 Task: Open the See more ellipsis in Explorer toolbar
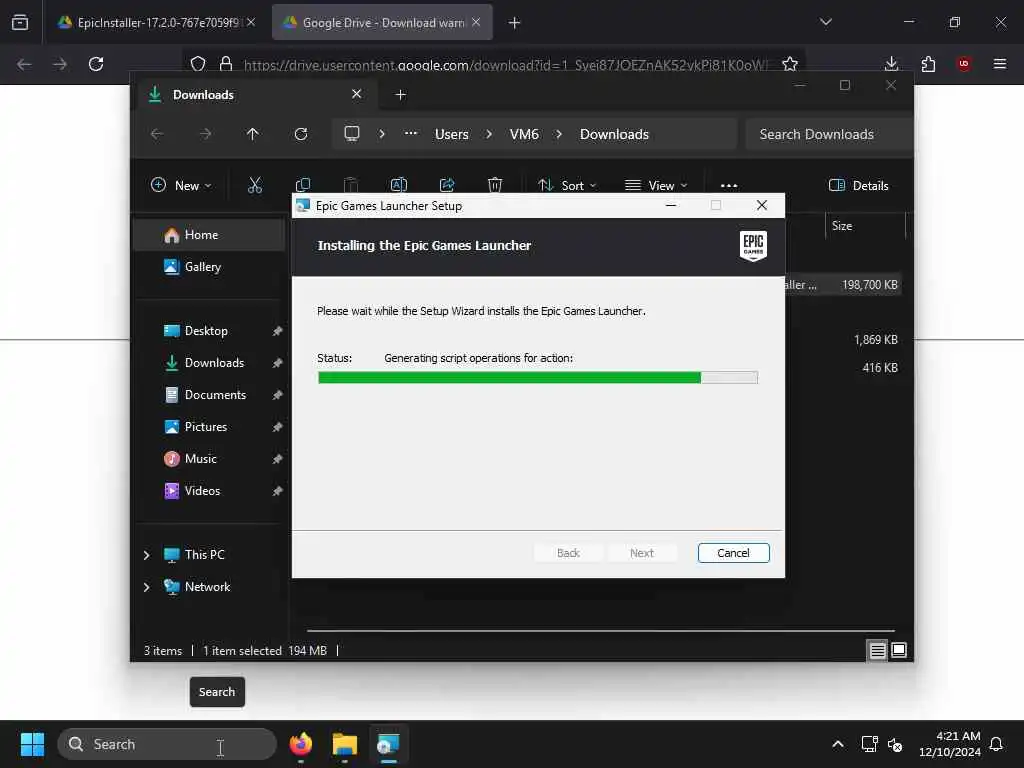(729, 185)
